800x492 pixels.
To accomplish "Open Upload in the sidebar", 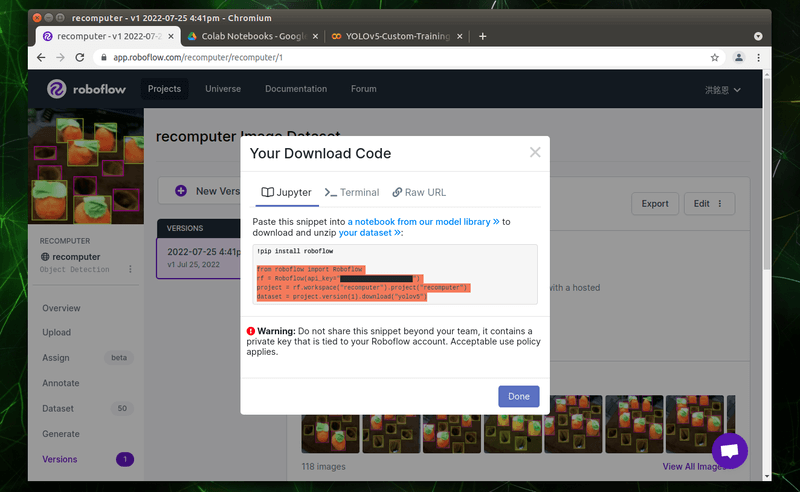I will click(57, 332).
